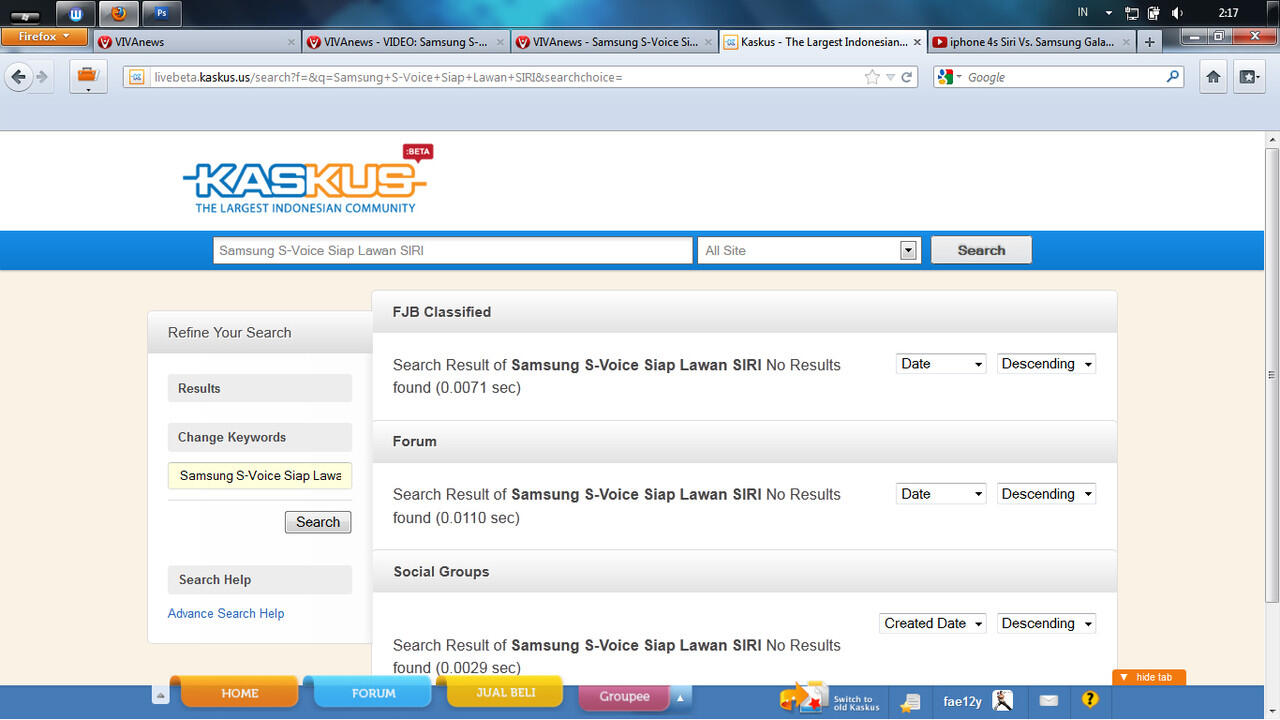Click the Results filter heading
The image size is (1280, 720).
coord(260,388)
